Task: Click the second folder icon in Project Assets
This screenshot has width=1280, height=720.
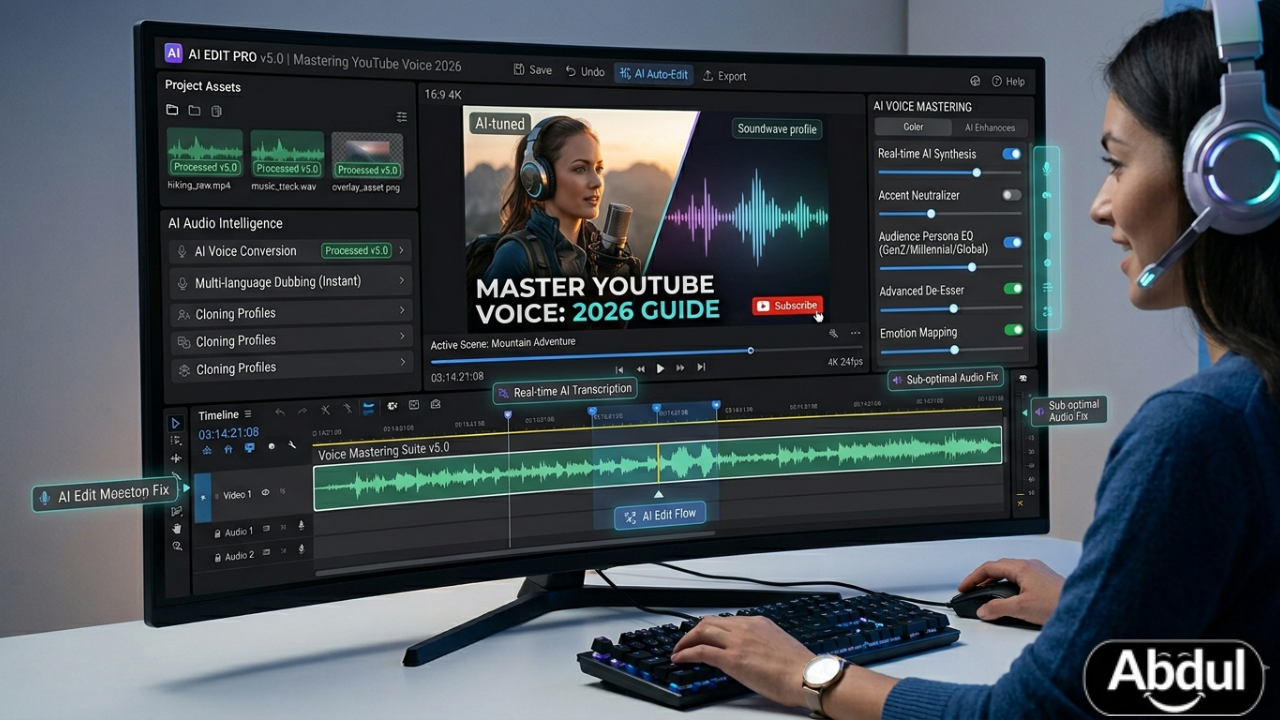Action: [194, 110]
